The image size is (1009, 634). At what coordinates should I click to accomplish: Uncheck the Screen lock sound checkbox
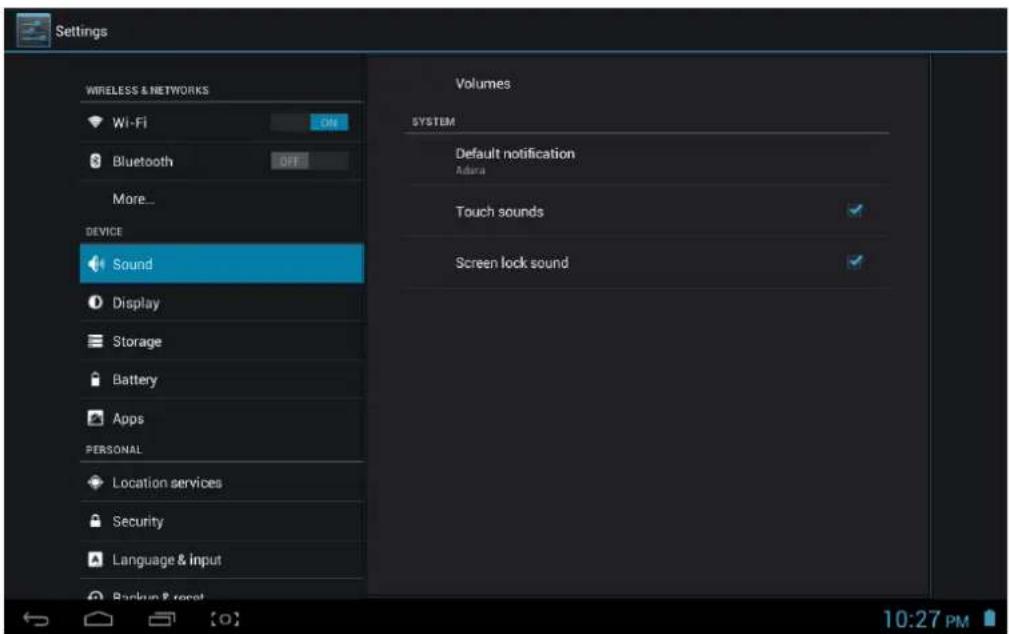[x=855, y=261]
